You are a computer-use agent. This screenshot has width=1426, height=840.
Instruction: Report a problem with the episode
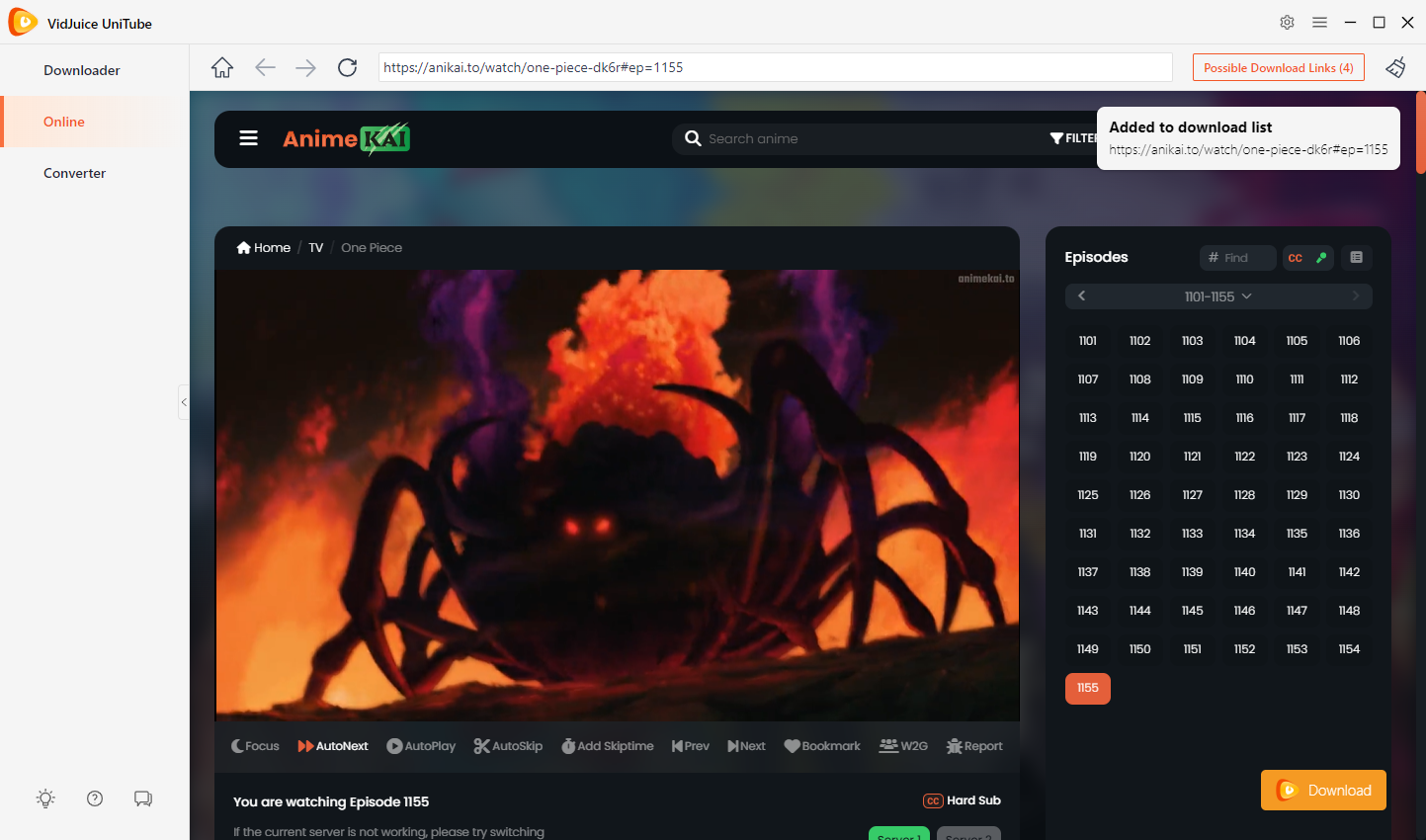pos(974,746)
